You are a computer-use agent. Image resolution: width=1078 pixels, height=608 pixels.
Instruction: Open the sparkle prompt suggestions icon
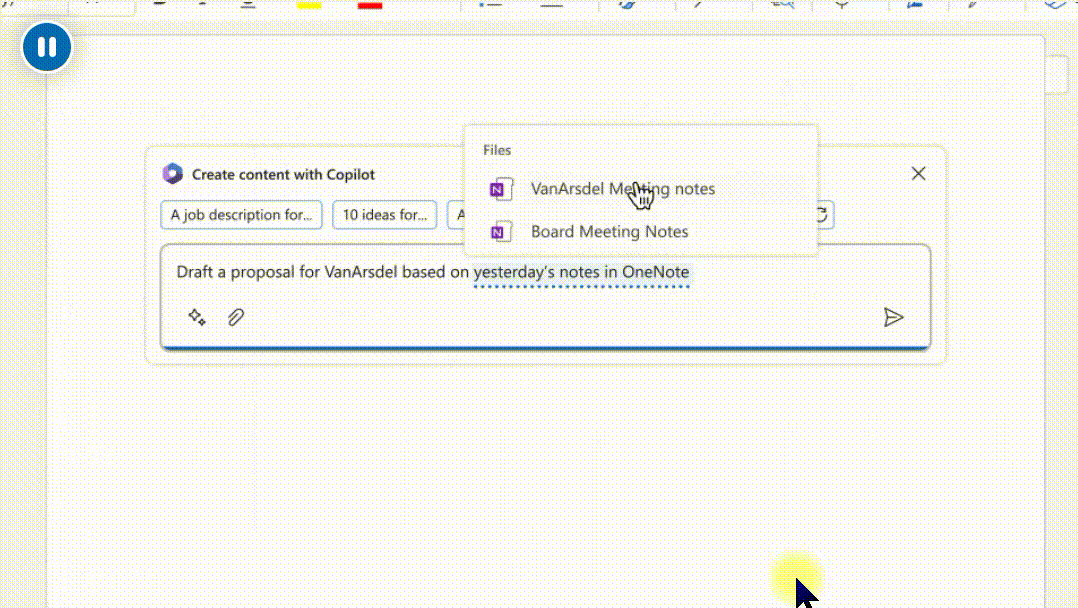(x=197, y=317)
